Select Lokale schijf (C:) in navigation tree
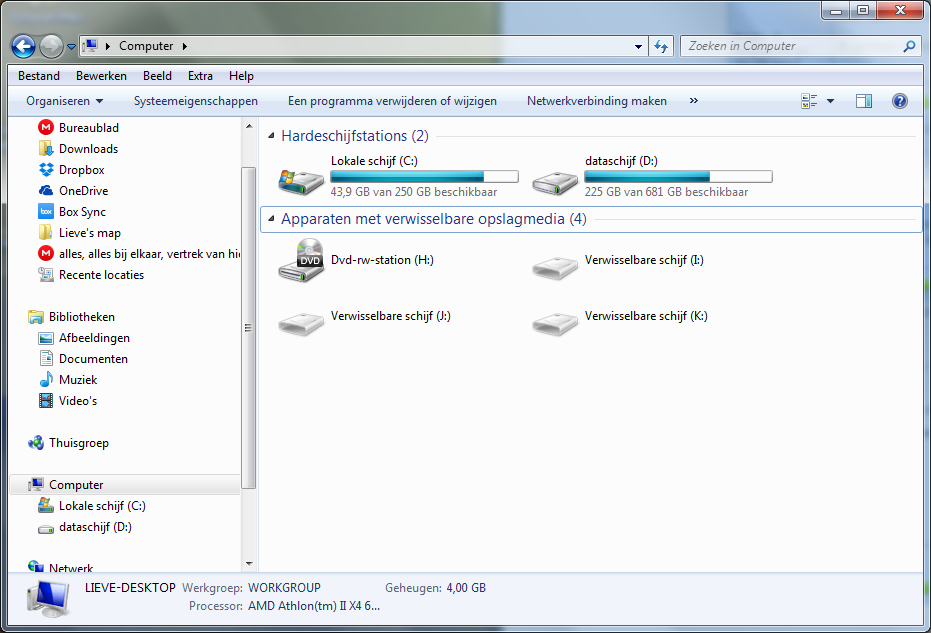Viewport: 931px width, 633px height. pyautogui.click(x=102, y=506)
